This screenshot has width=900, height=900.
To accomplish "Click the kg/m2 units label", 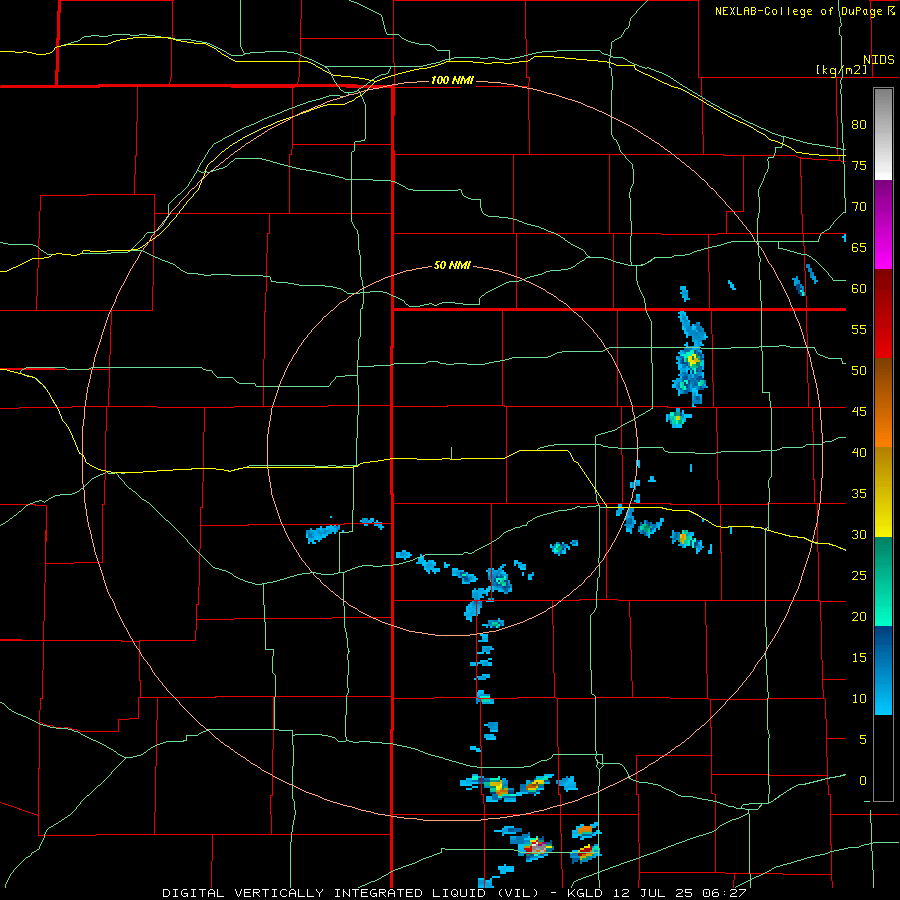I will pyautogui.click(x=841, y=70).
